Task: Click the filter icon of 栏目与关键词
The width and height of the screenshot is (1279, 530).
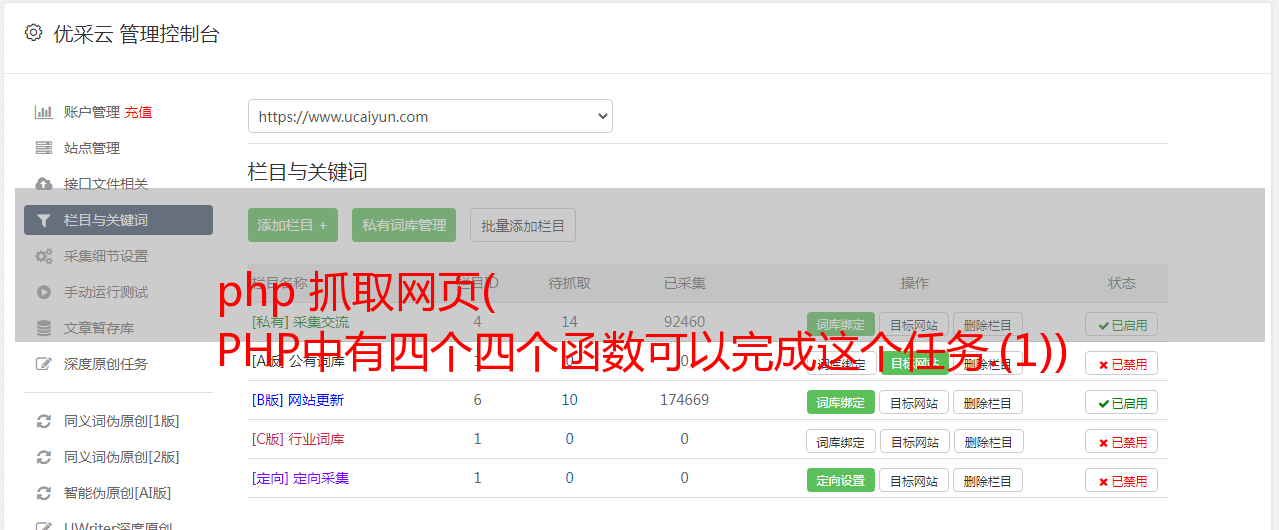Action: pyautogui.click(x=44, y=220)
